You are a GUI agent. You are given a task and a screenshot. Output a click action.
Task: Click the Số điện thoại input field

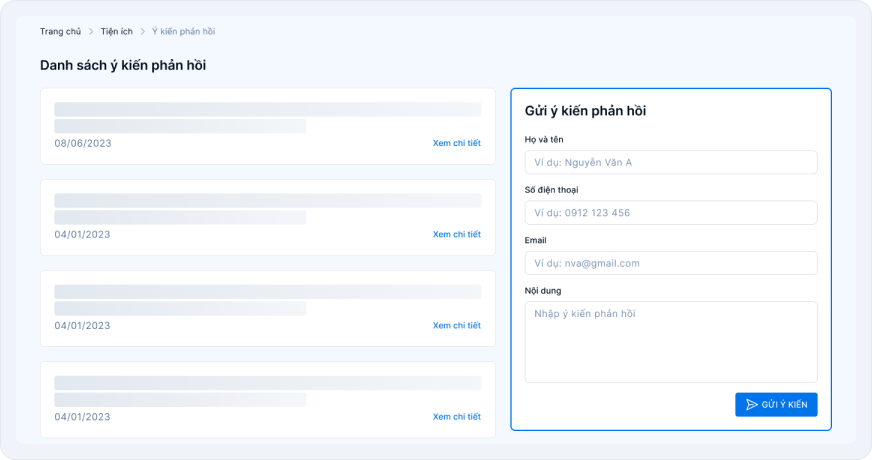pyautogui.click(x=671, y=212)
